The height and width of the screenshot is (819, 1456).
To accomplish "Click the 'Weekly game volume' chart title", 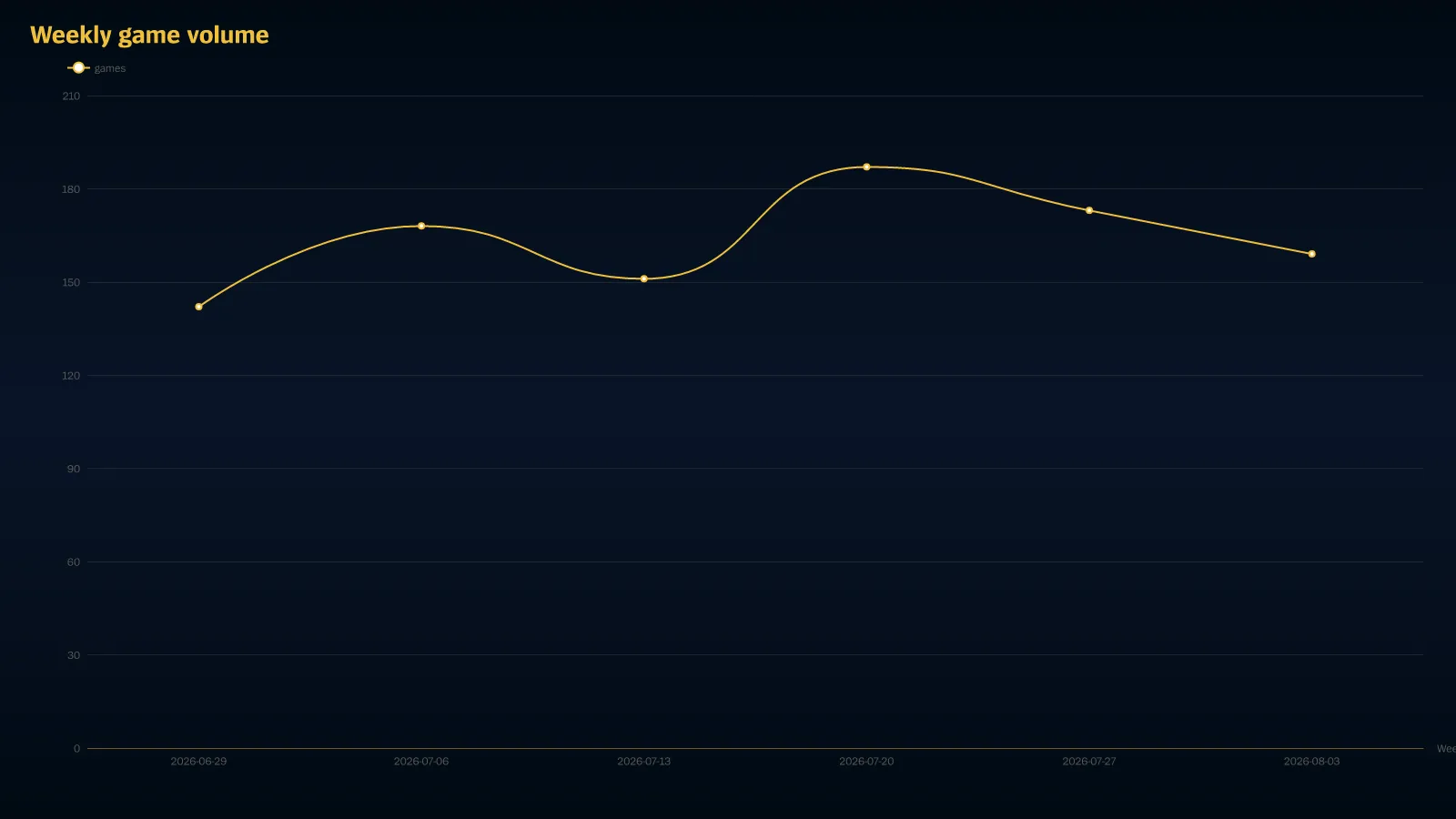I will click(149, 35).
